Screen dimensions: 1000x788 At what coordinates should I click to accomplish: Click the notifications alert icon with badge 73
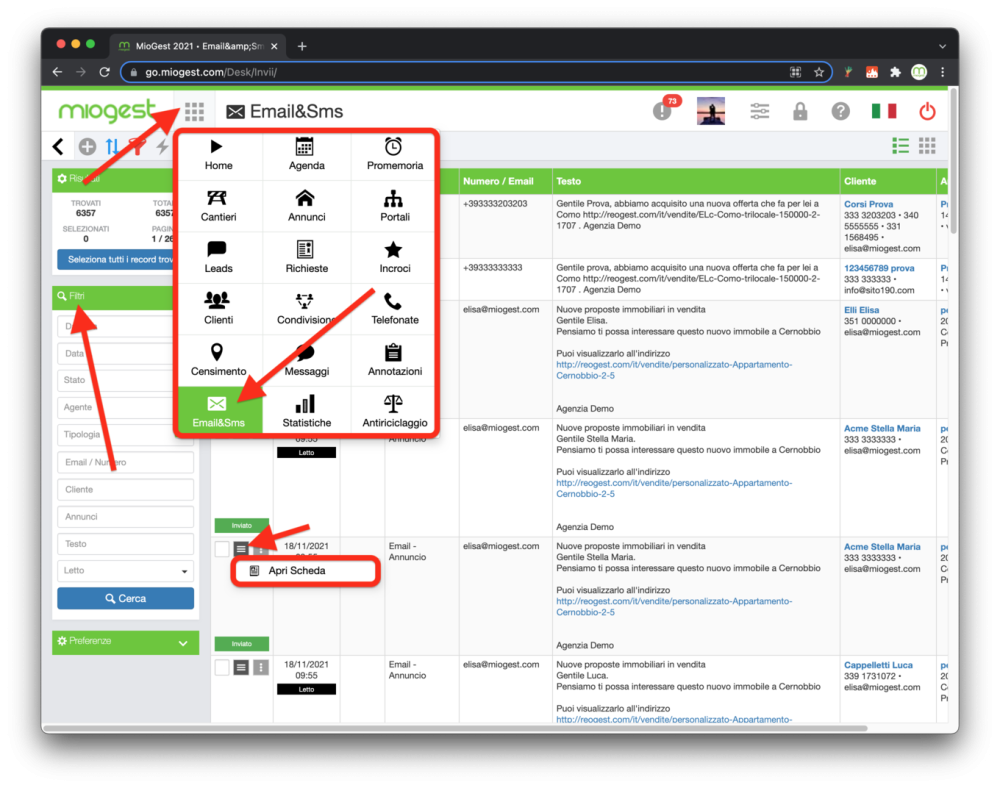(663, 111)
